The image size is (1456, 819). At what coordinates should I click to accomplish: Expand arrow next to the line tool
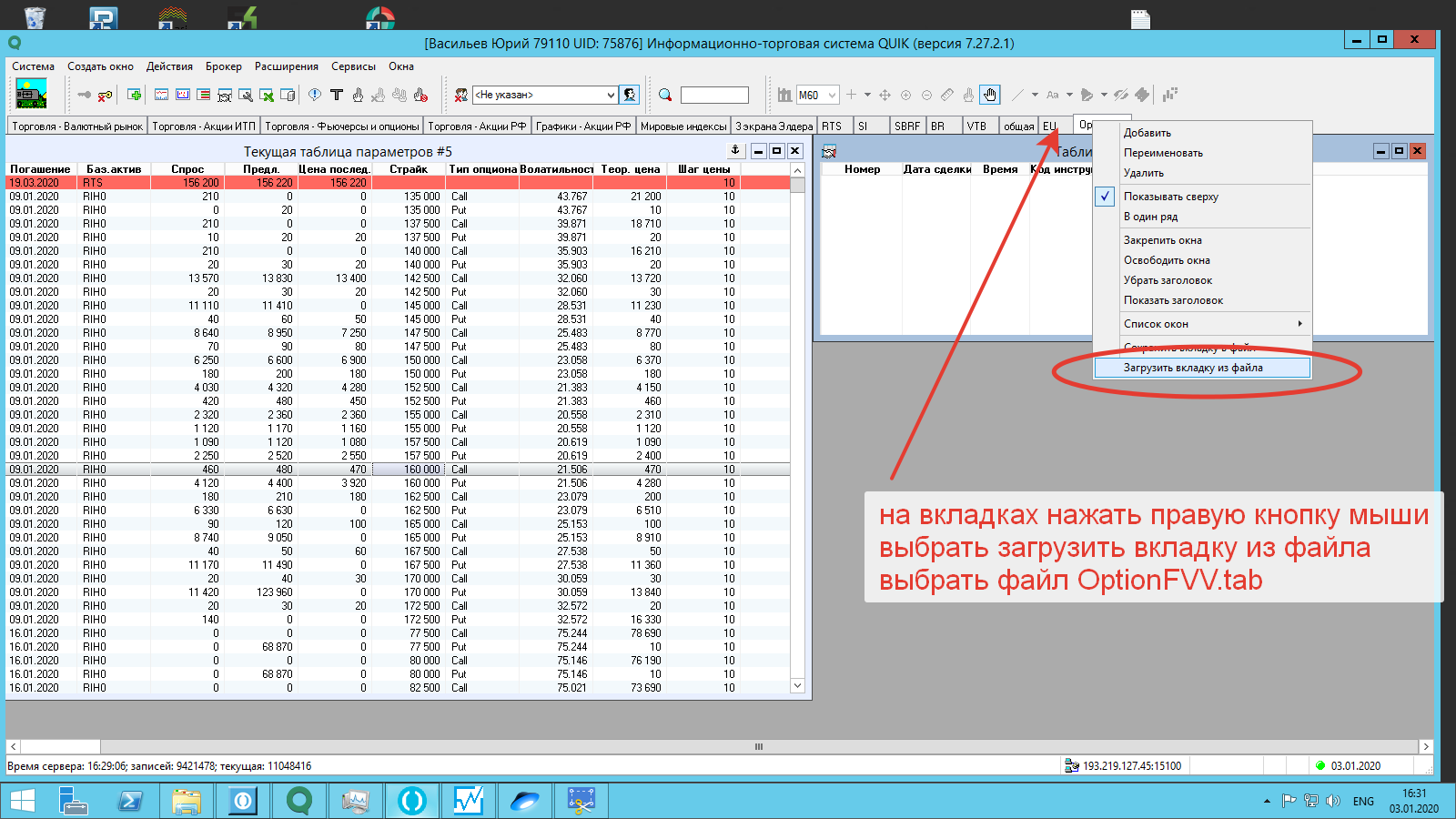pyautogui.click(x=1035, y=95)
